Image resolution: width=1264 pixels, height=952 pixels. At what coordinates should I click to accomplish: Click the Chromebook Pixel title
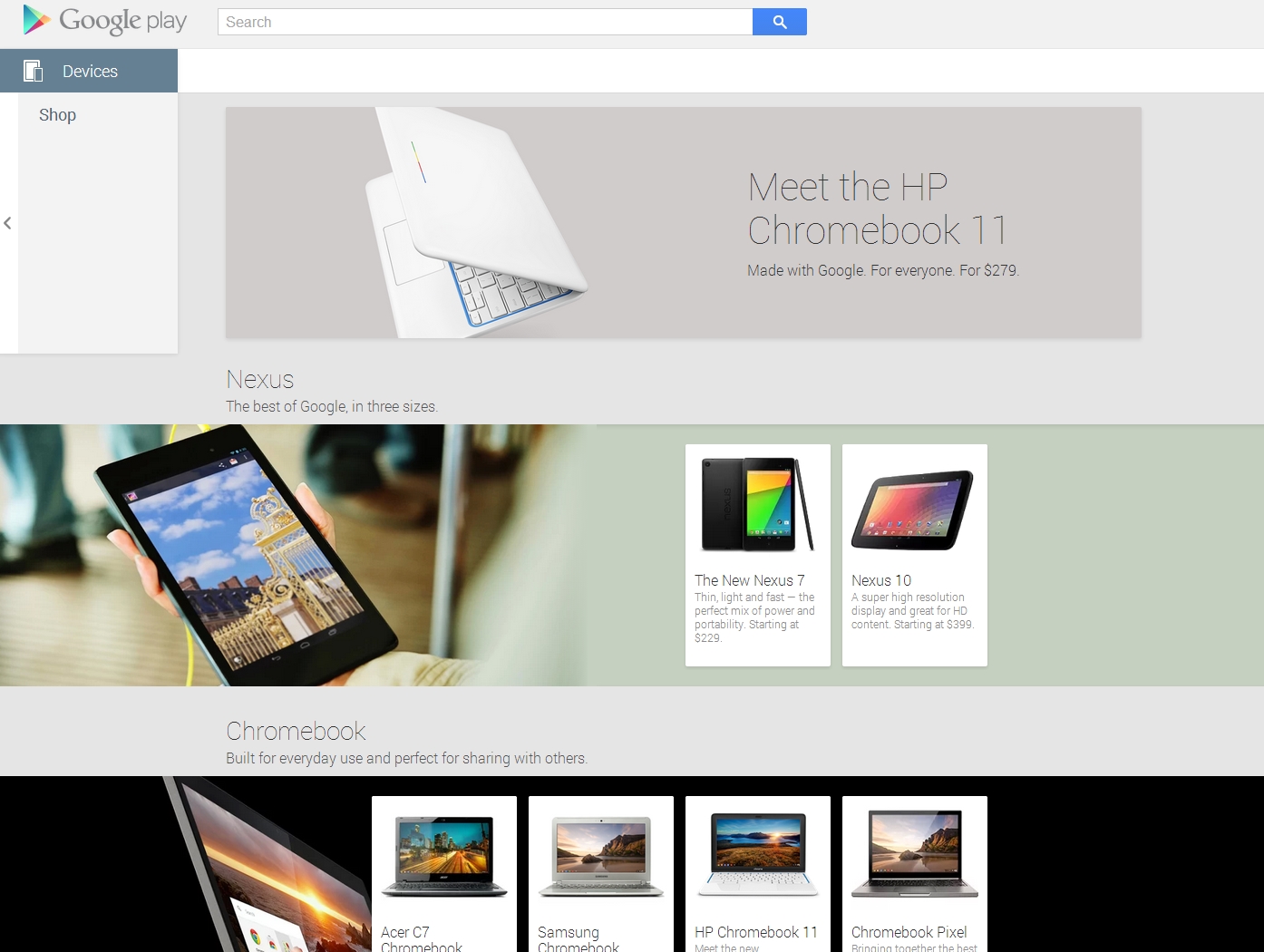(x=909, y=932)
